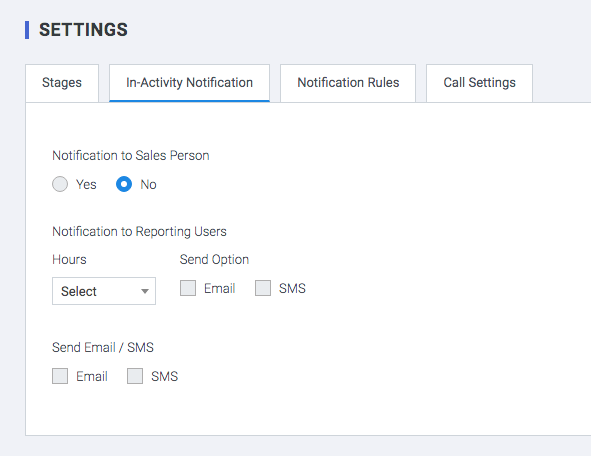Viewport: 591px width, 456px height.
Task: Tick the Email checkbox under Send Option
Action: tap(188, 288)
